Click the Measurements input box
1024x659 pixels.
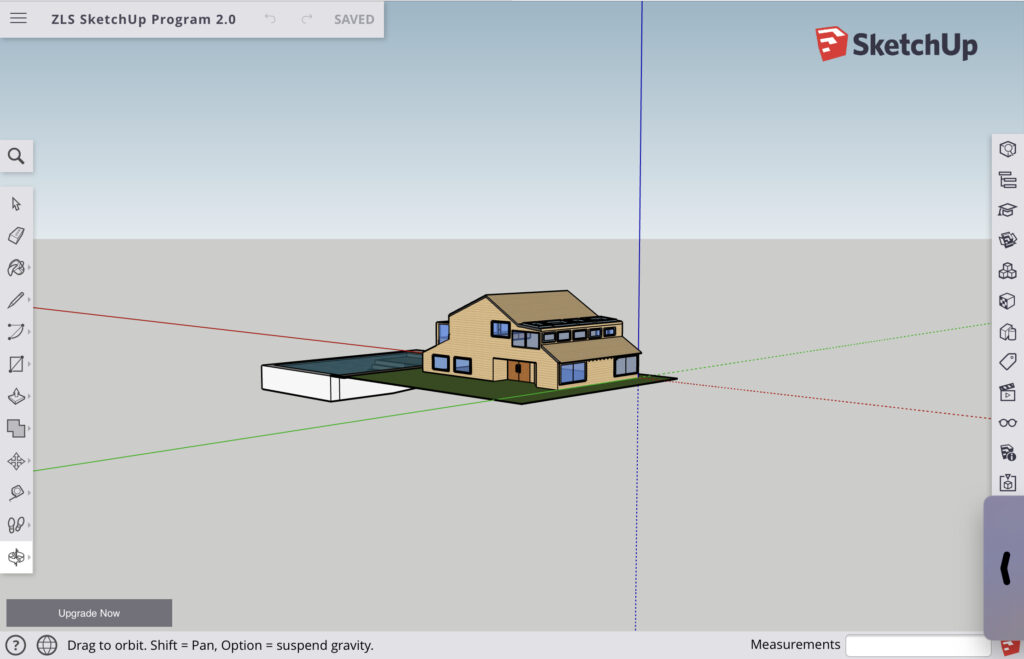(917, 645)
